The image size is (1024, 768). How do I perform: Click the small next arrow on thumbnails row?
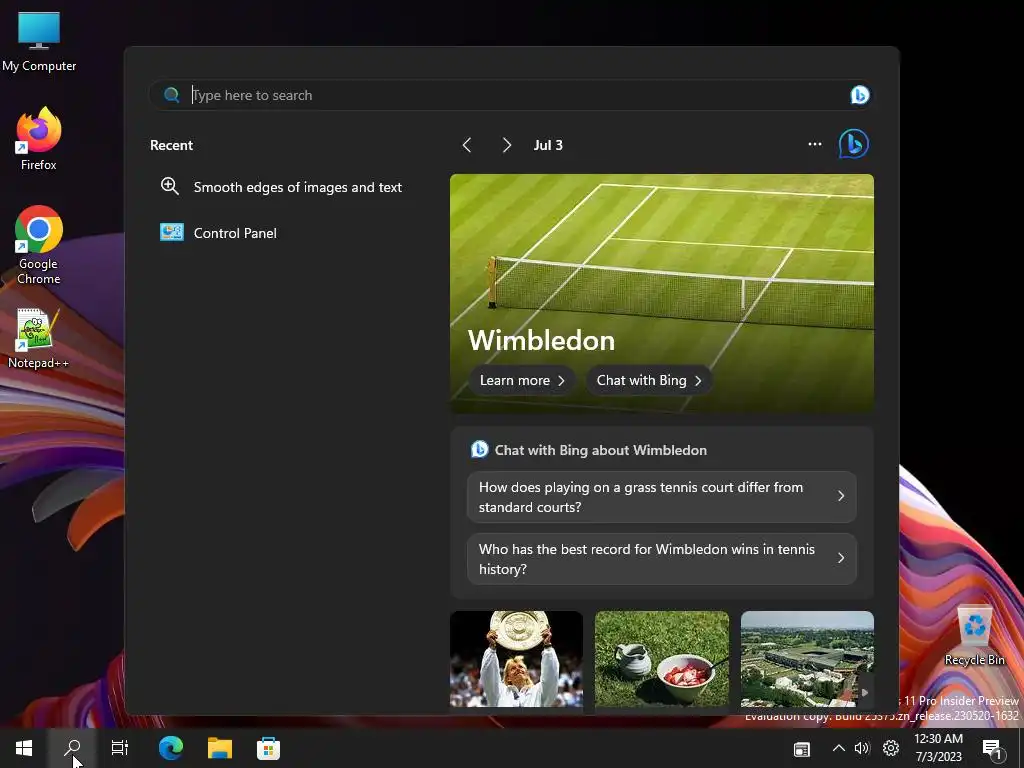coord(865,692)
